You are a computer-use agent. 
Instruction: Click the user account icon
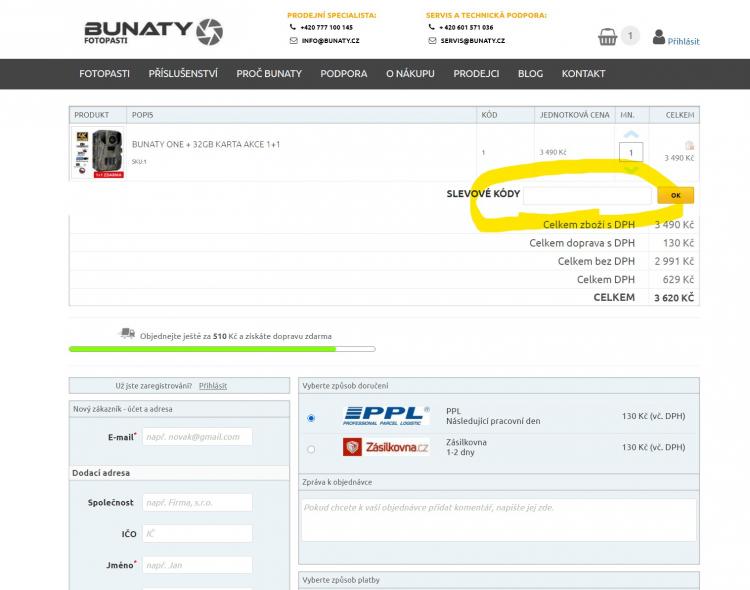click(659, 37)
